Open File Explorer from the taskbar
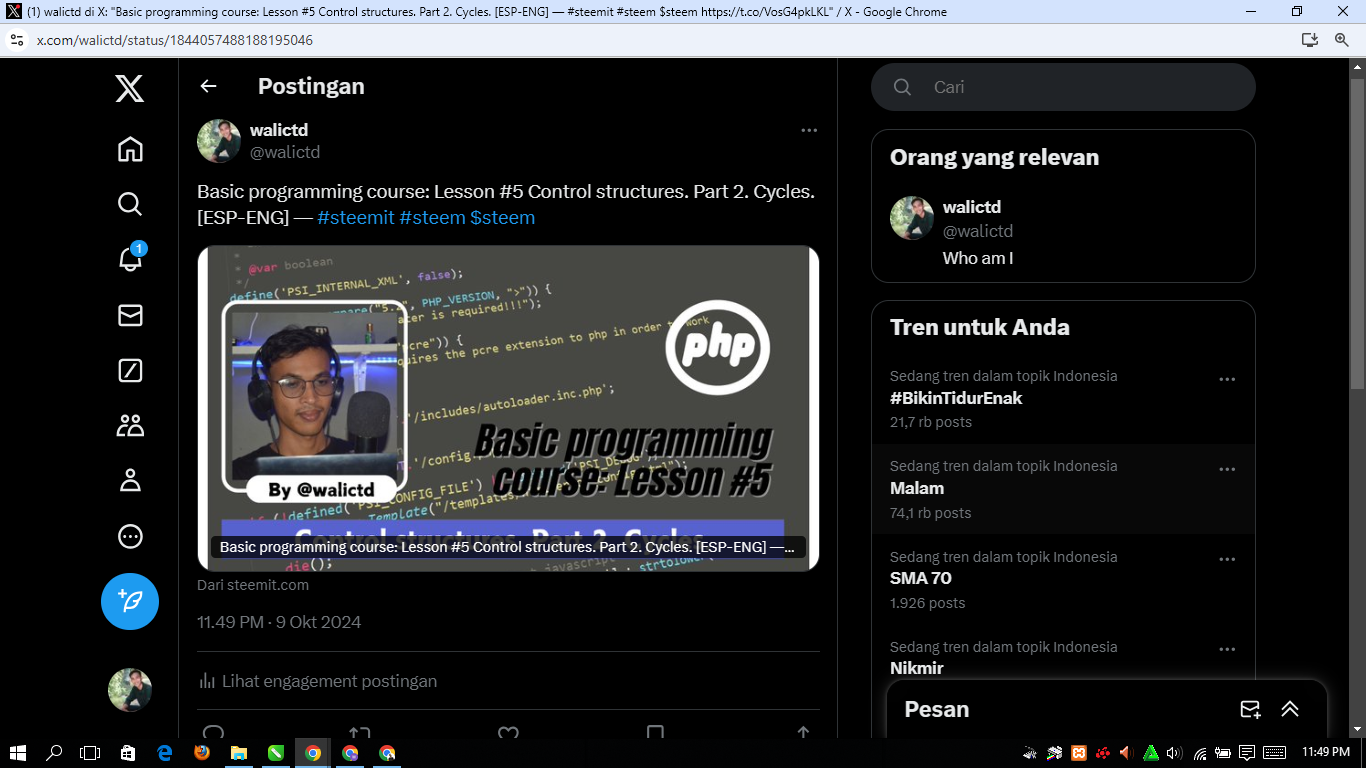 pos(239,753)
